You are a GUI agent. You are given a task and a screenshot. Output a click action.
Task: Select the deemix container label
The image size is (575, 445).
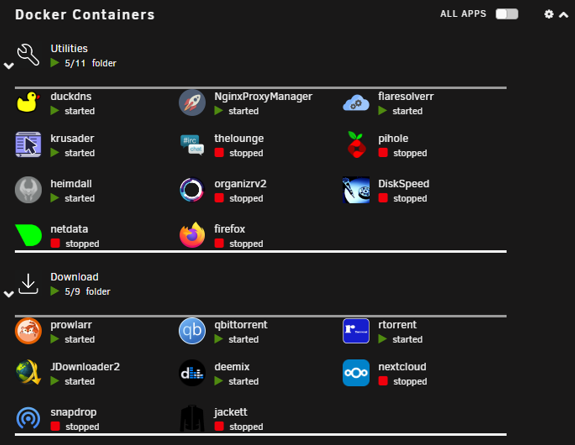pyautogui.click(x=232, y=366)
